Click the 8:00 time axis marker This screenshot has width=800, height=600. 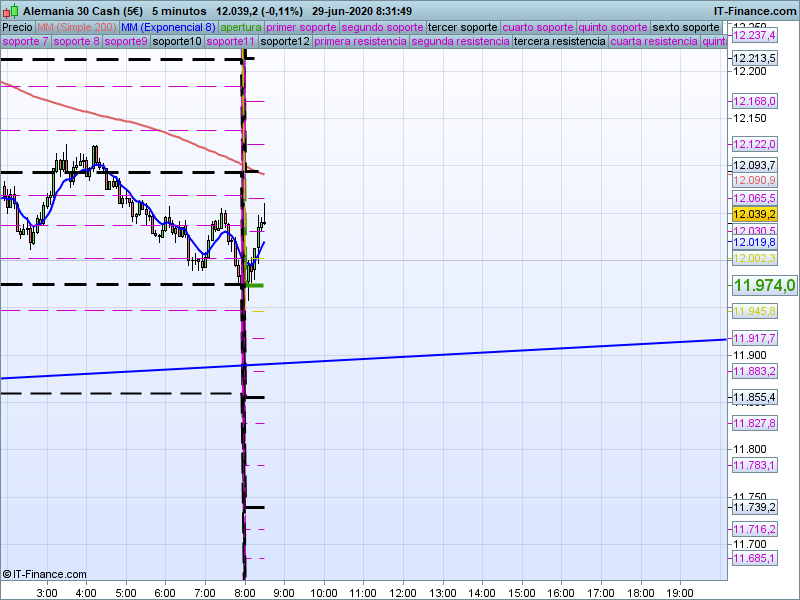[x=244, y=592]
